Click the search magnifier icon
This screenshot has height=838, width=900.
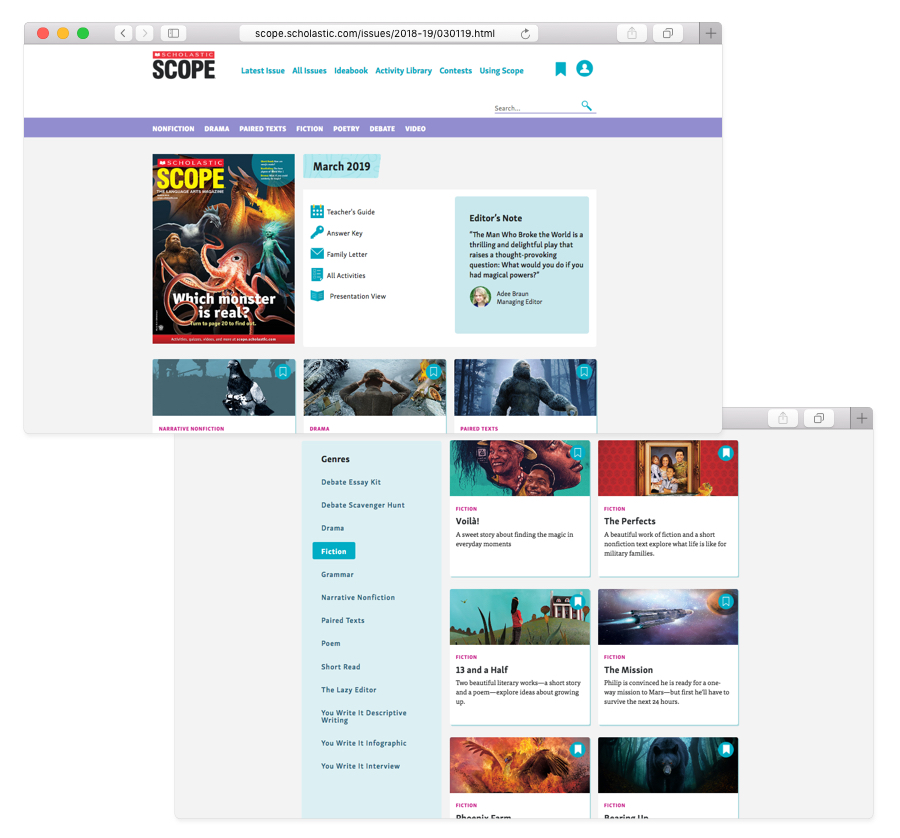[x=586, y=105]
